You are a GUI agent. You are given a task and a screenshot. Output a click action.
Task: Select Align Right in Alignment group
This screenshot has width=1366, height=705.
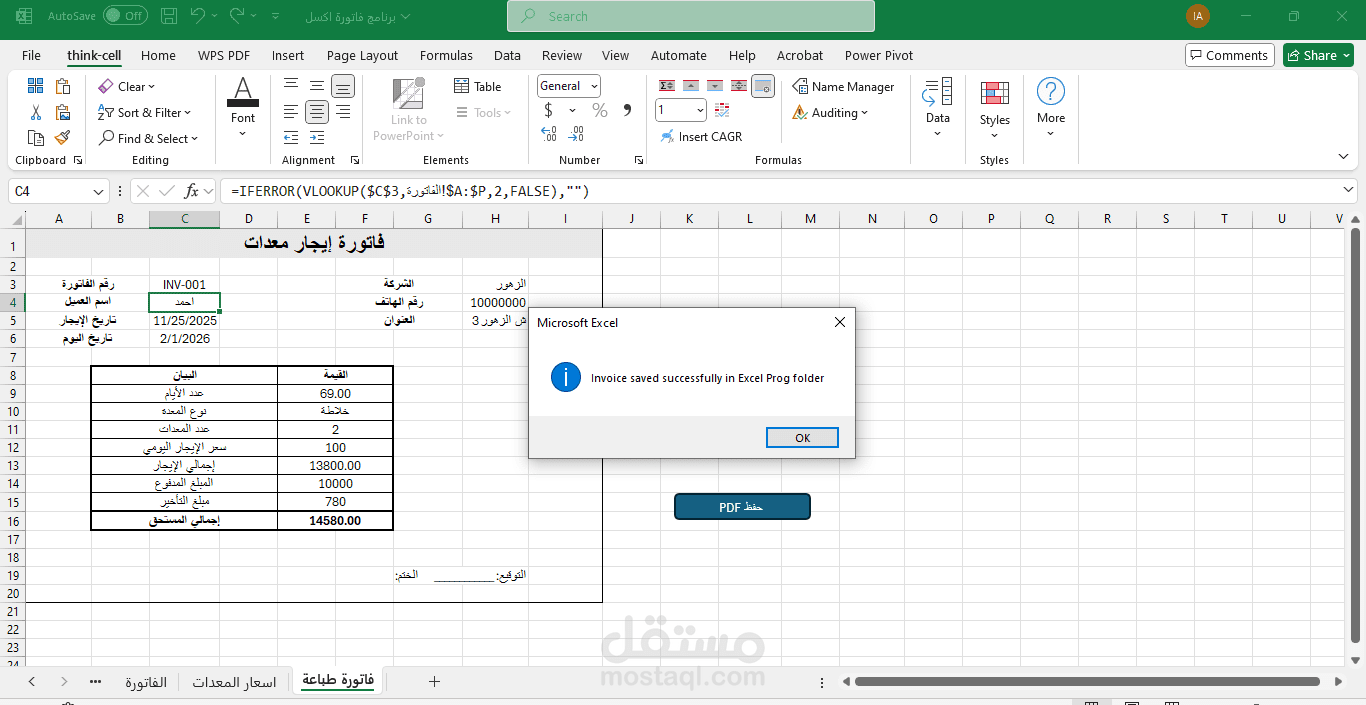pyautogui.click(x=343, y=112)
